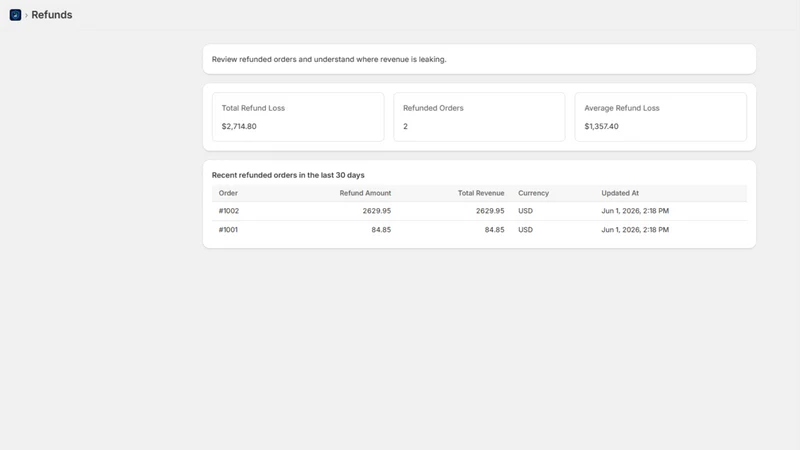Click the Total Revenue column header
The image size is (800, 450).
pos(481,193)
